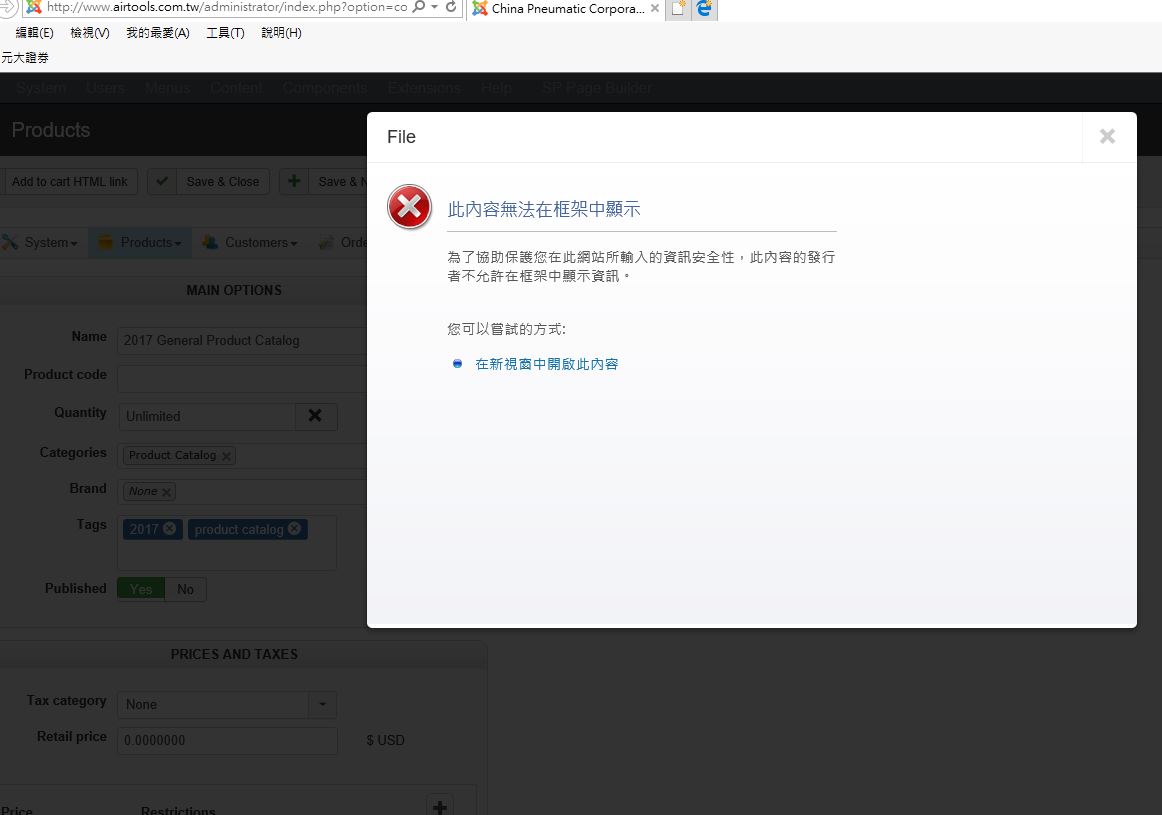1162x815 pixels.
Task: Click the browser address URL field
Action: 226,7
